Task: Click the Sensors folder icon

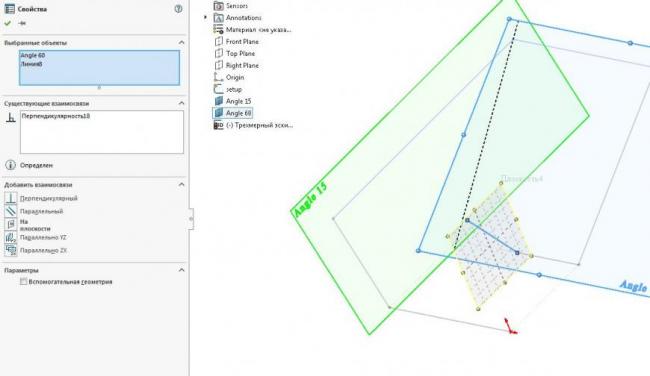Action: [218, 6]
